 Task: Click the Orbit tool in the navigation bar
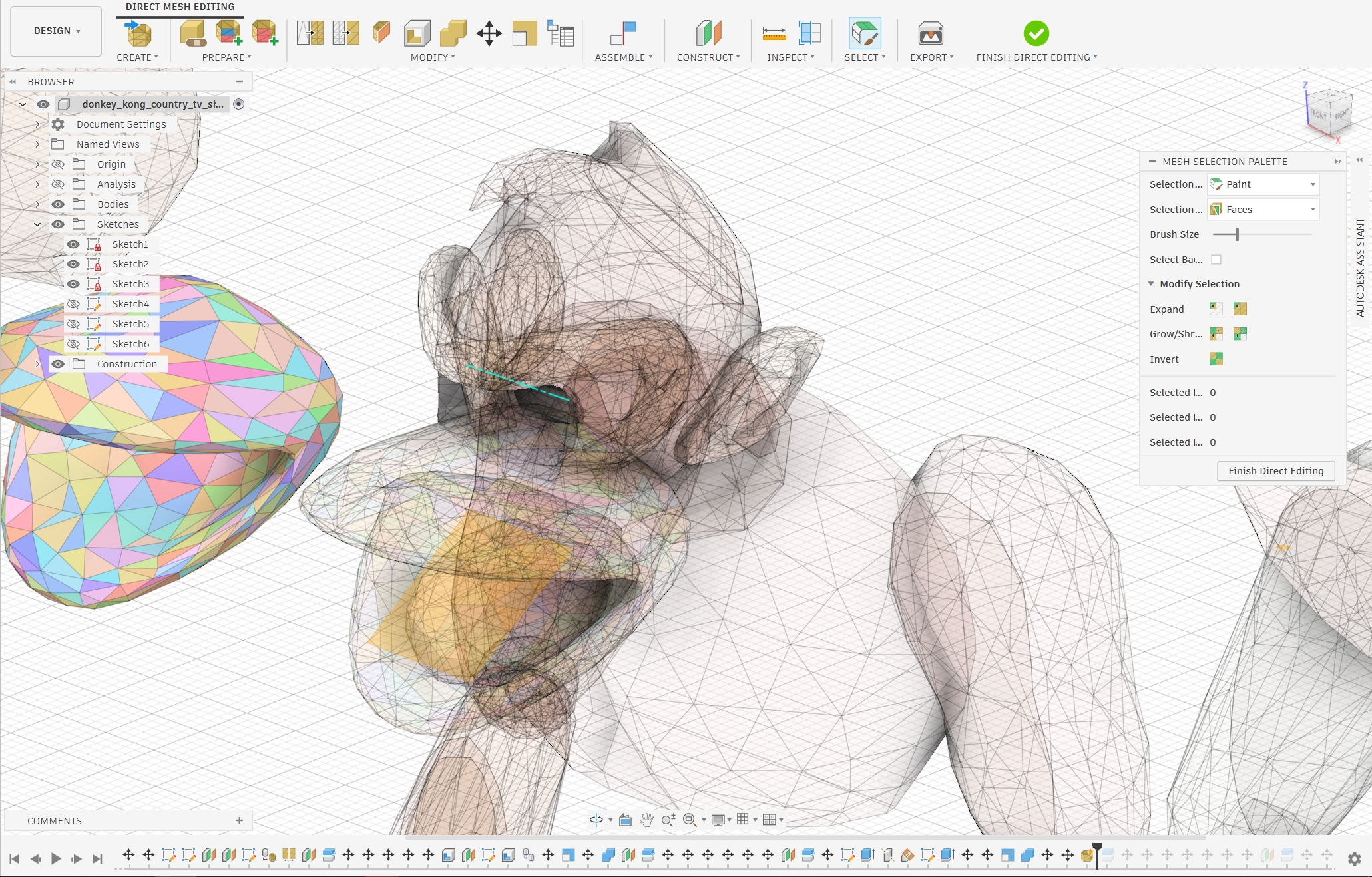[596, 820]
